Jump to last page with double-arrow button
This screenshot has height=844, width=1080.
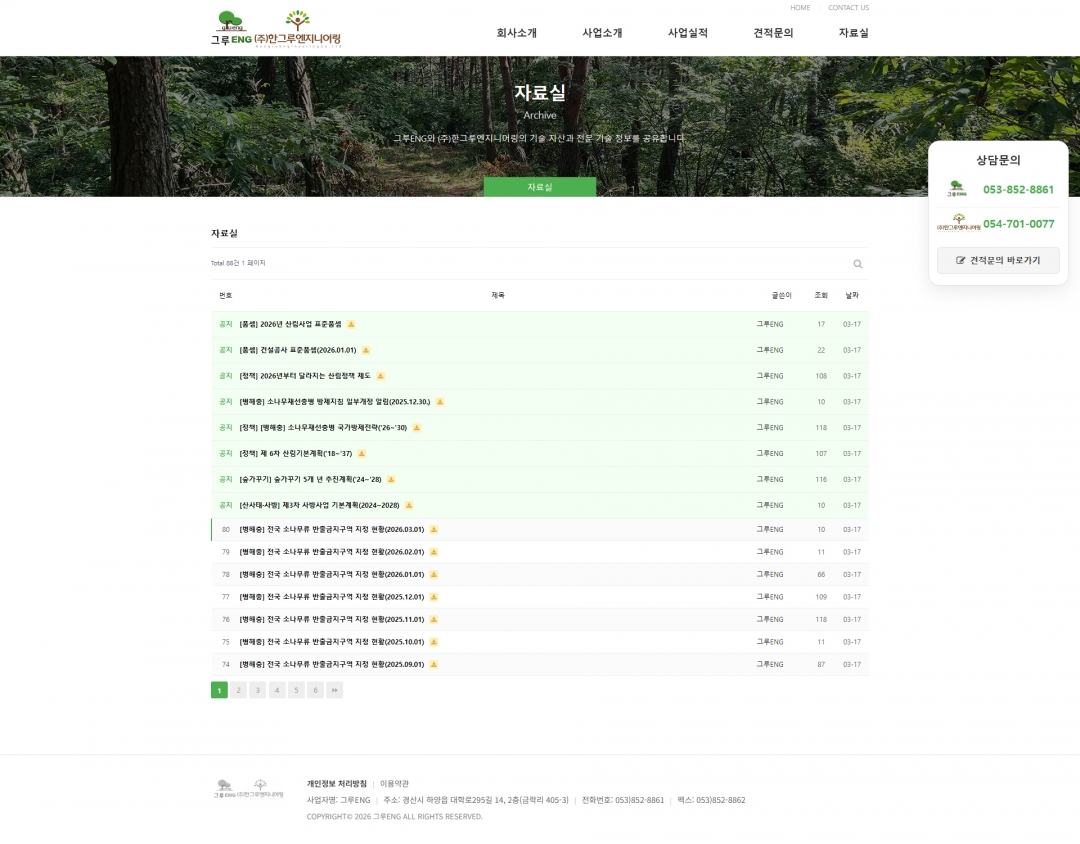pos(335,690)
